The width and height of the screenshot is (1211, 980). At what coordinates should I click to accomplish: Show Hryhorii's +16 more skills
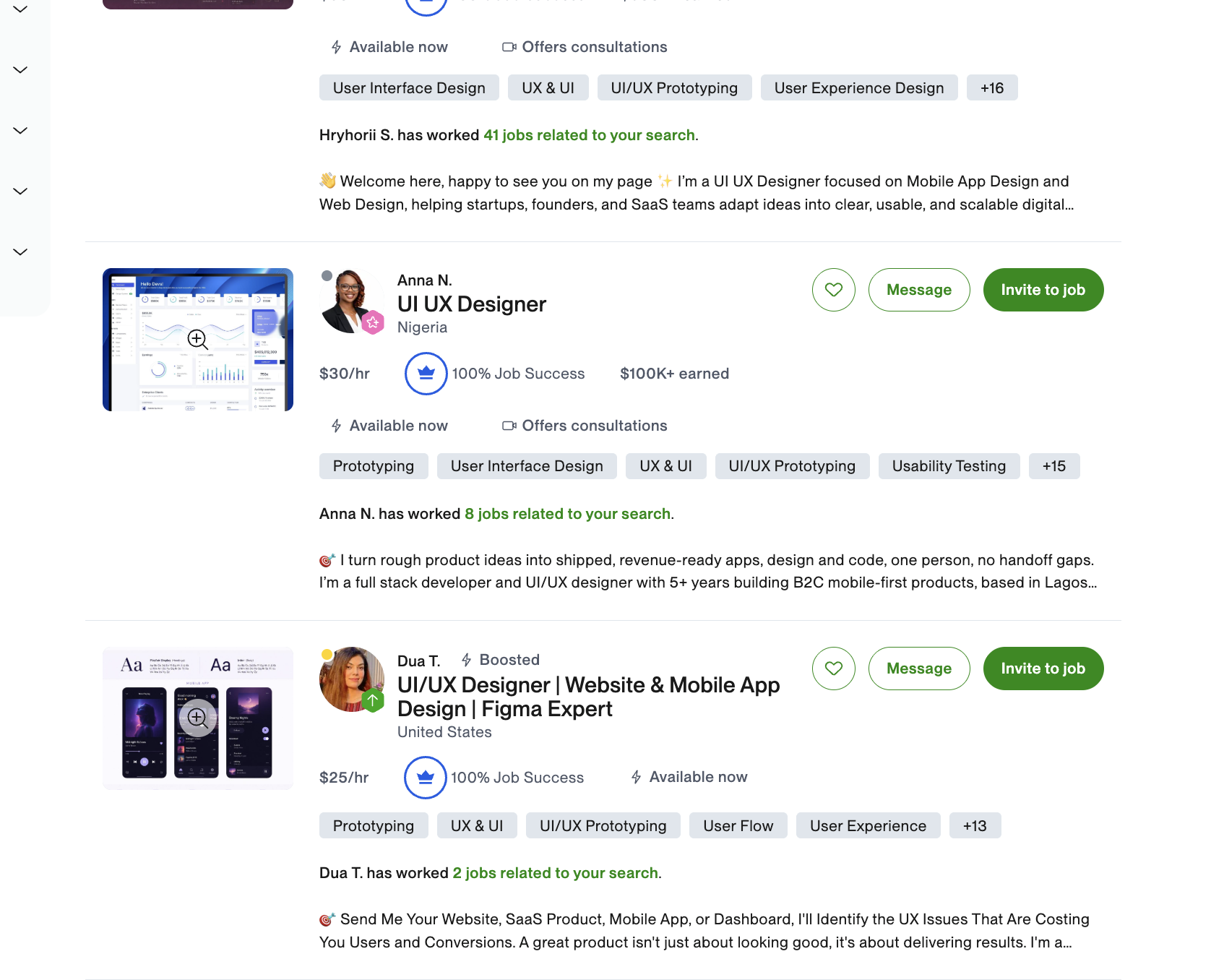tap(992, 87)
